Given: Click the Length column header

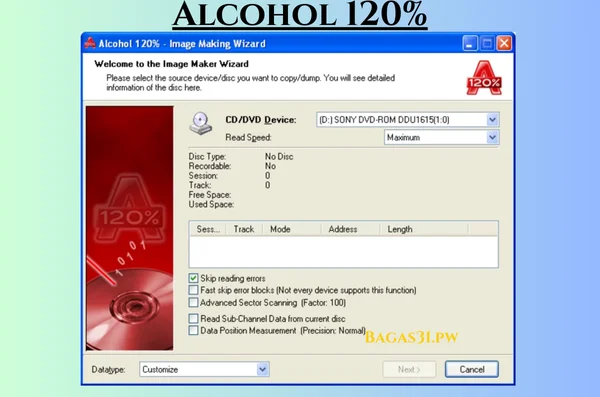Looking at the screenshot, I should coord(424,229).
